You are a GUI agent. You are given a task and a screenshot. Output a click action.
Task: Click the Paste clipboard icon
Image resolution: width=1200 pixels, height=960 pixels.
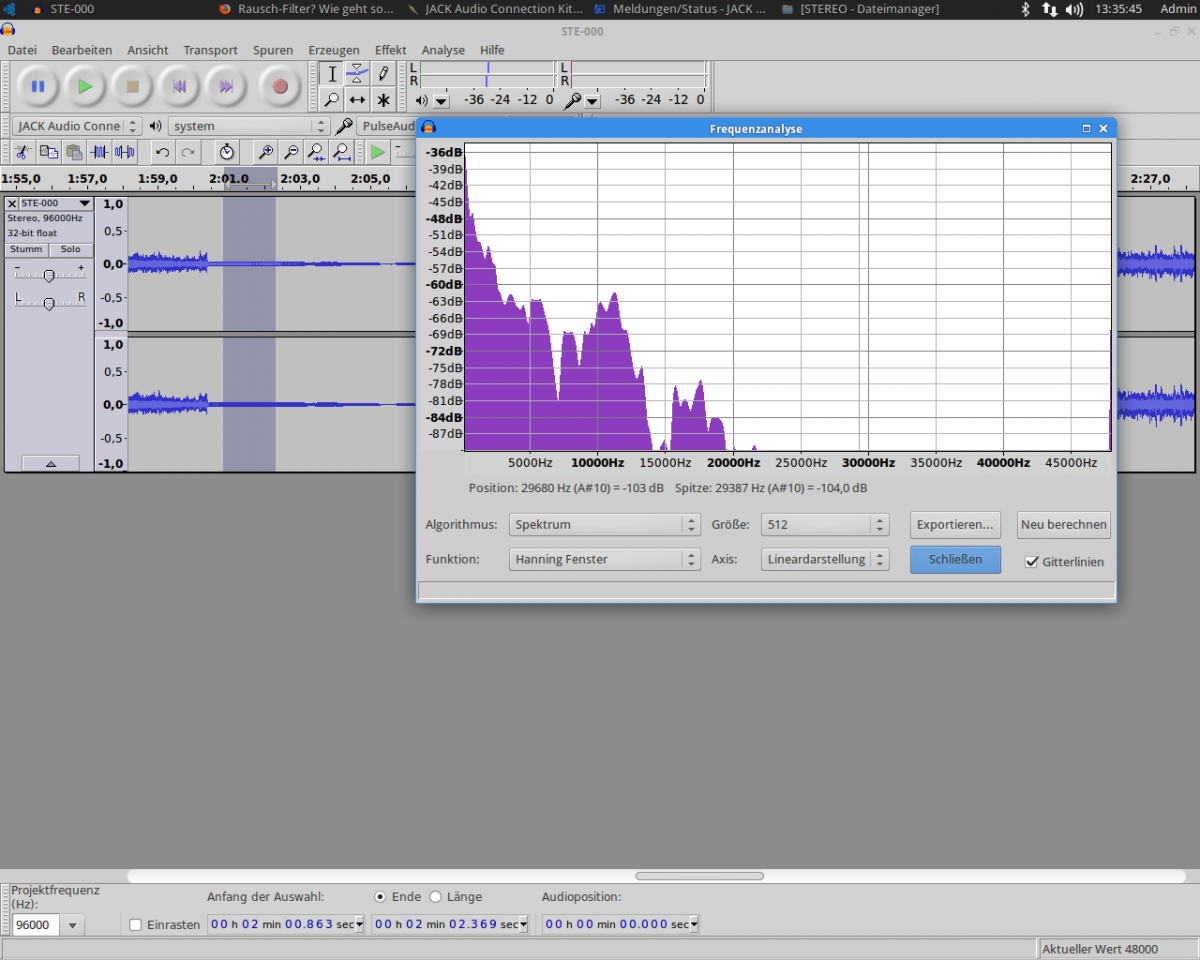click(74, 152)
